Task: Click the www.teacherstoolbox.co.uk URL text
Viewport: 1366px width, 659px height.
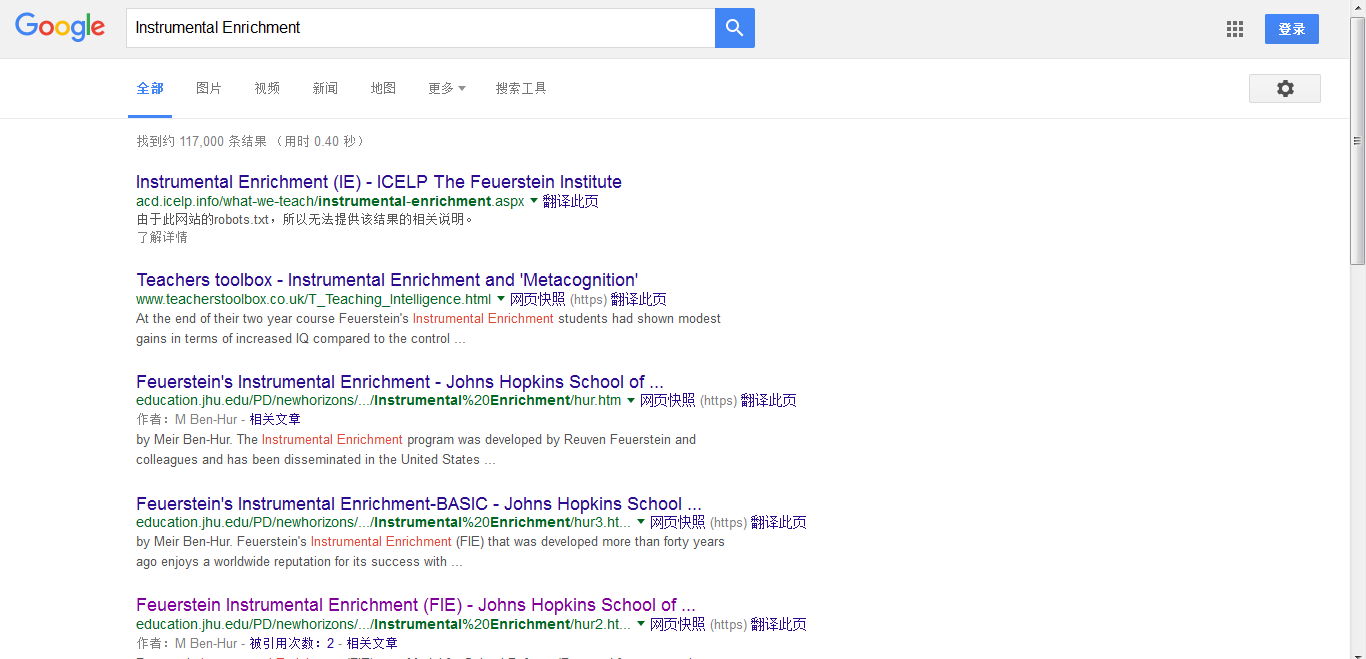Action: pyautogui.click(x=314, y=299)
